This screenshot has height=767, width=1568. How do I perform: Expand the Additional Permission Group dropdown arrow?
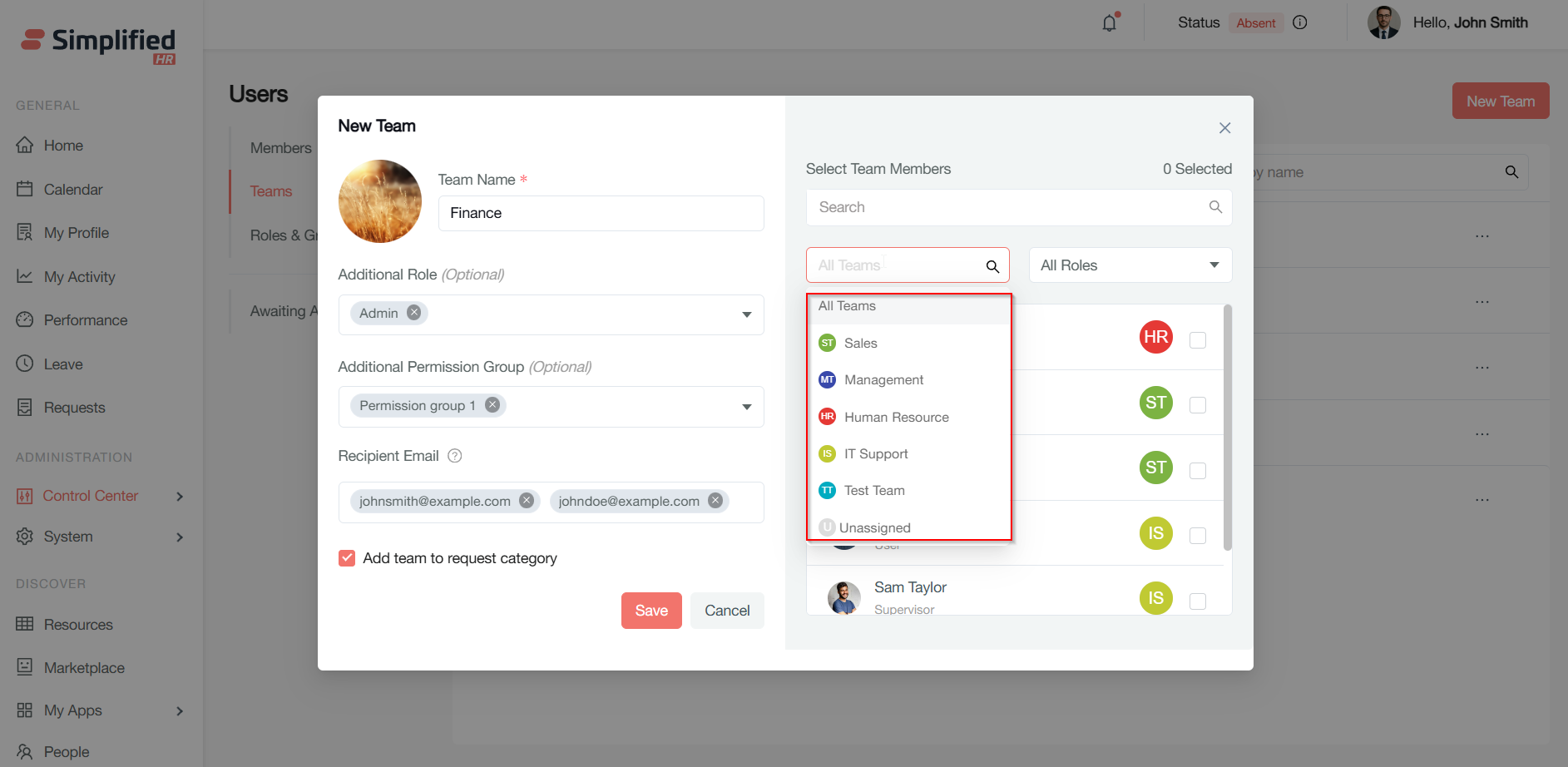[x=746, y=407]
